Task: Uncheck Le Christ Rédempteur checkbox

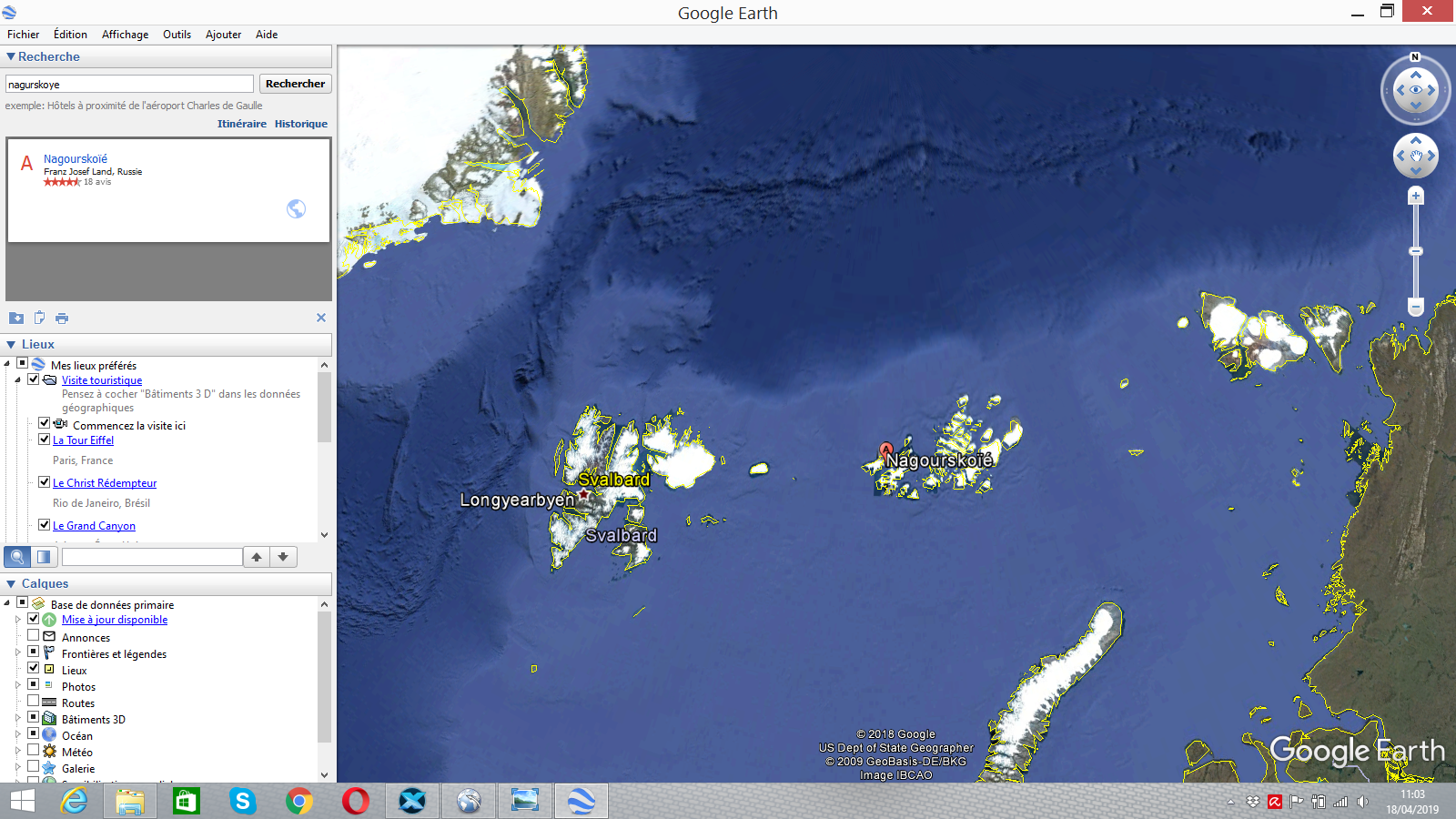Action: coord(44,482)
